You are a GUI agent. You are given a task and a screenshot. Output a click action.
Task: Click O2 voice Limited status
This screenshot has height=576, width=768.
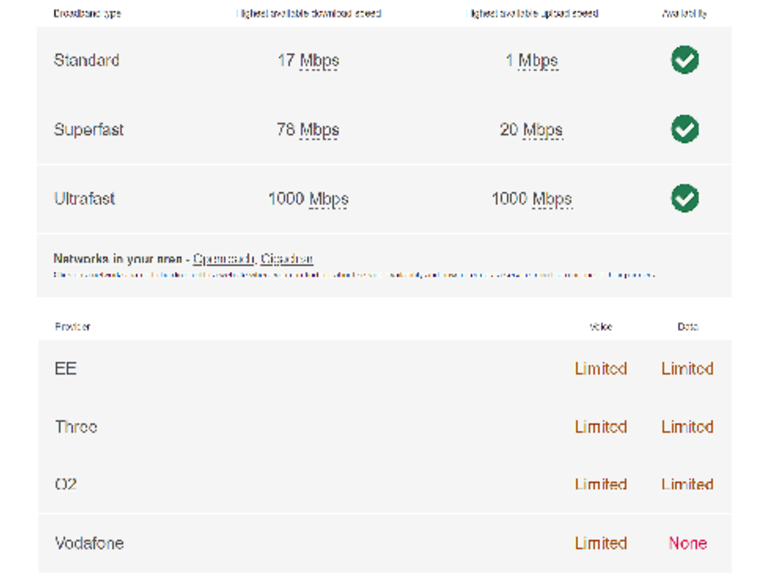click(x=600, y=485)
